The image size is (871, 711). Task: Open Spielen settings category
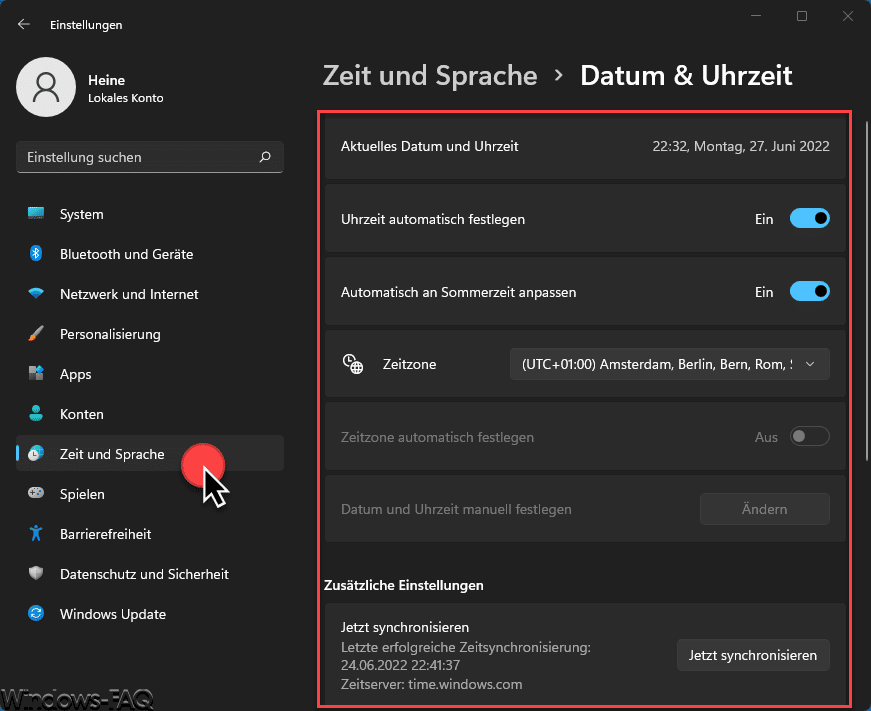coord(150,494)
